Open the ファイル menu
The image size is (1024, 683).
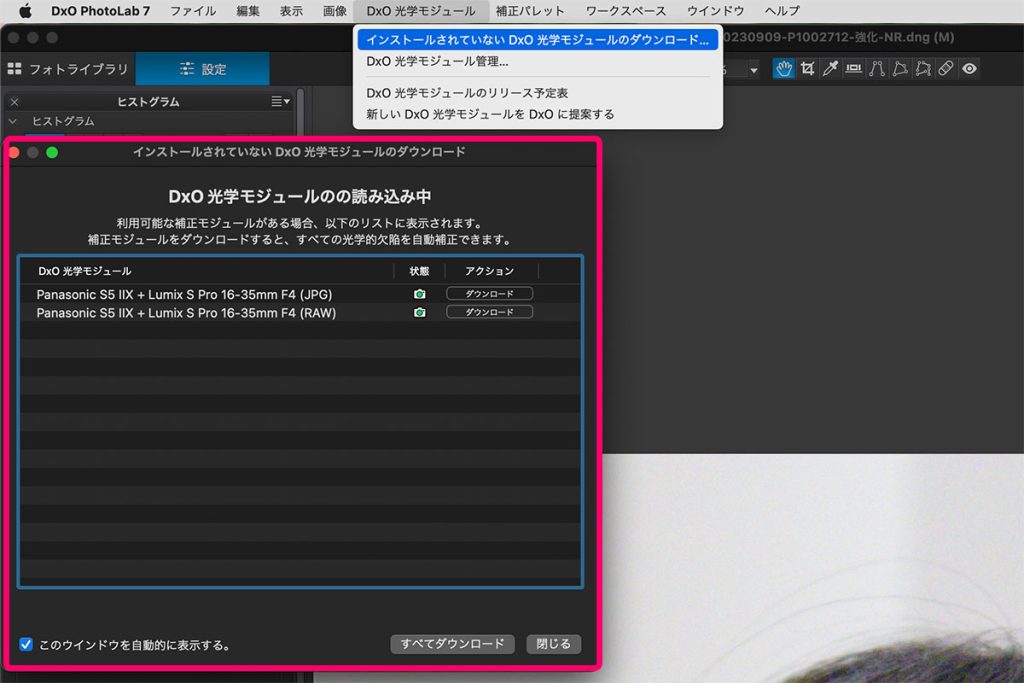(x=193, y=11)
